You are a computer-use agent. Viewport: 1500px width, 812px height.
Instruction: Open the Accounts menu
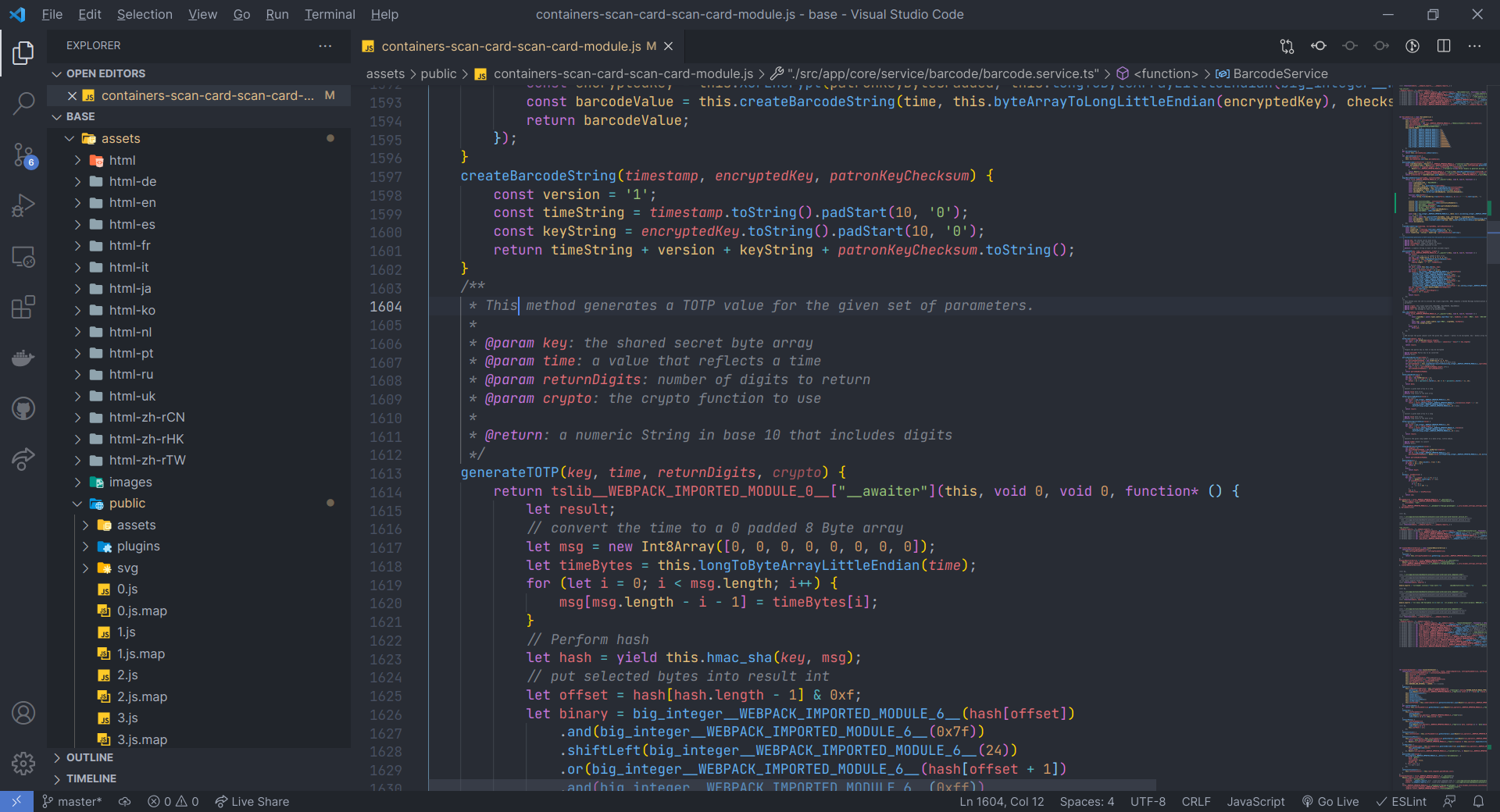tap(23, 713)
